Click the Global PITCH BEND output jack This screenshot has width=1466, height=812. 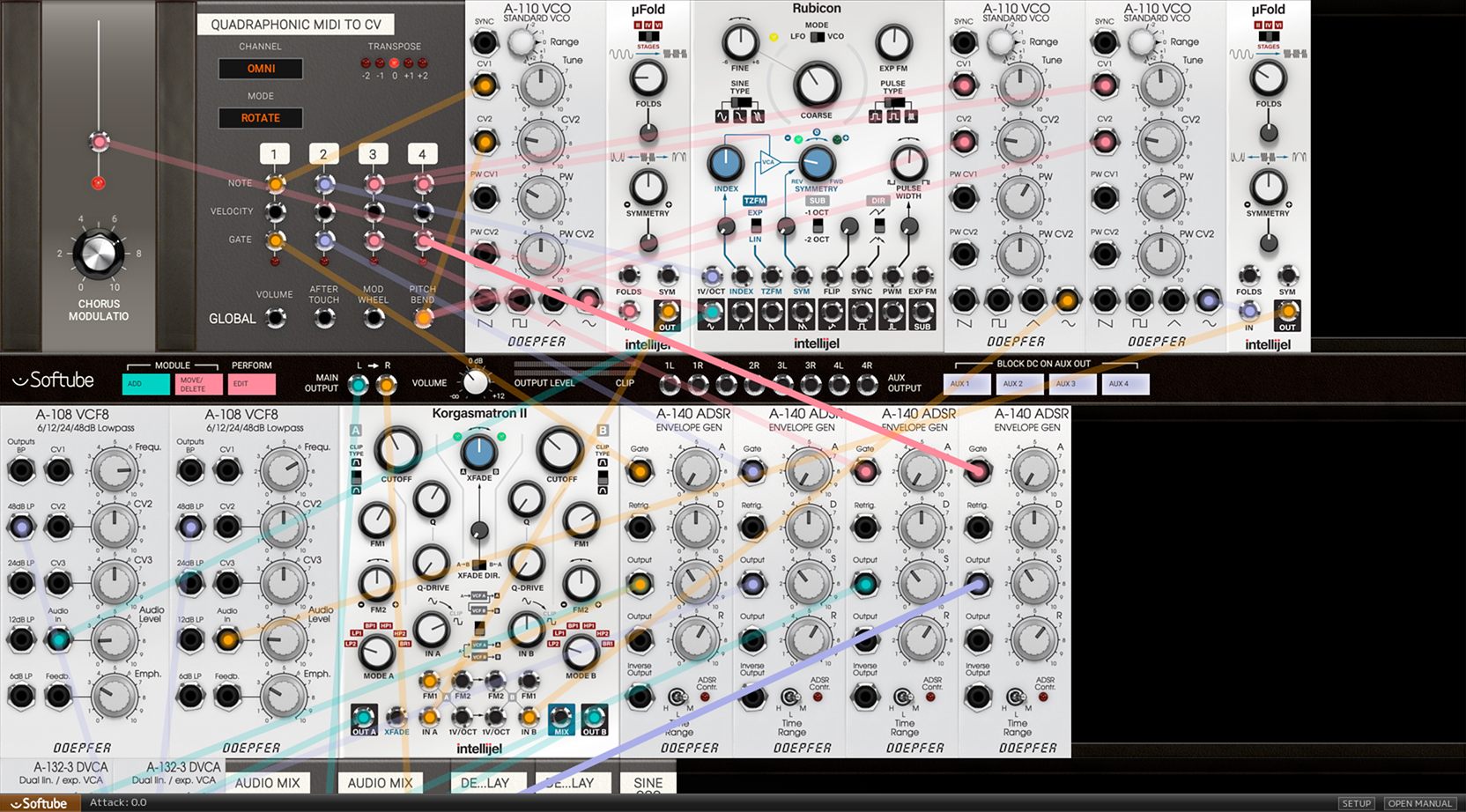click(x=423, y=319)
